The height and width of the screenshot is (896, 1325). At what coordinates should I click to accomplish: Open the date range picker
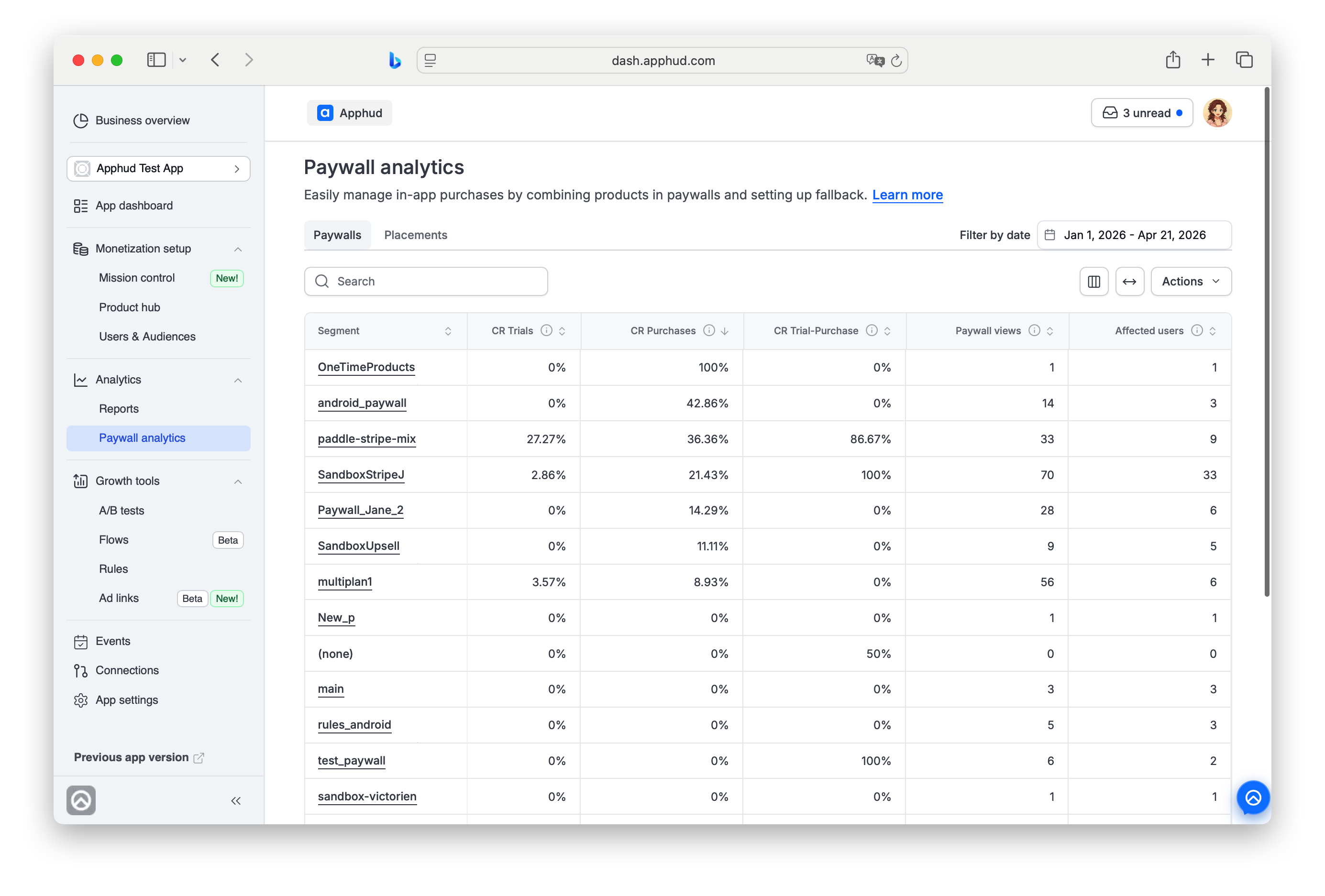point(1134,235)
